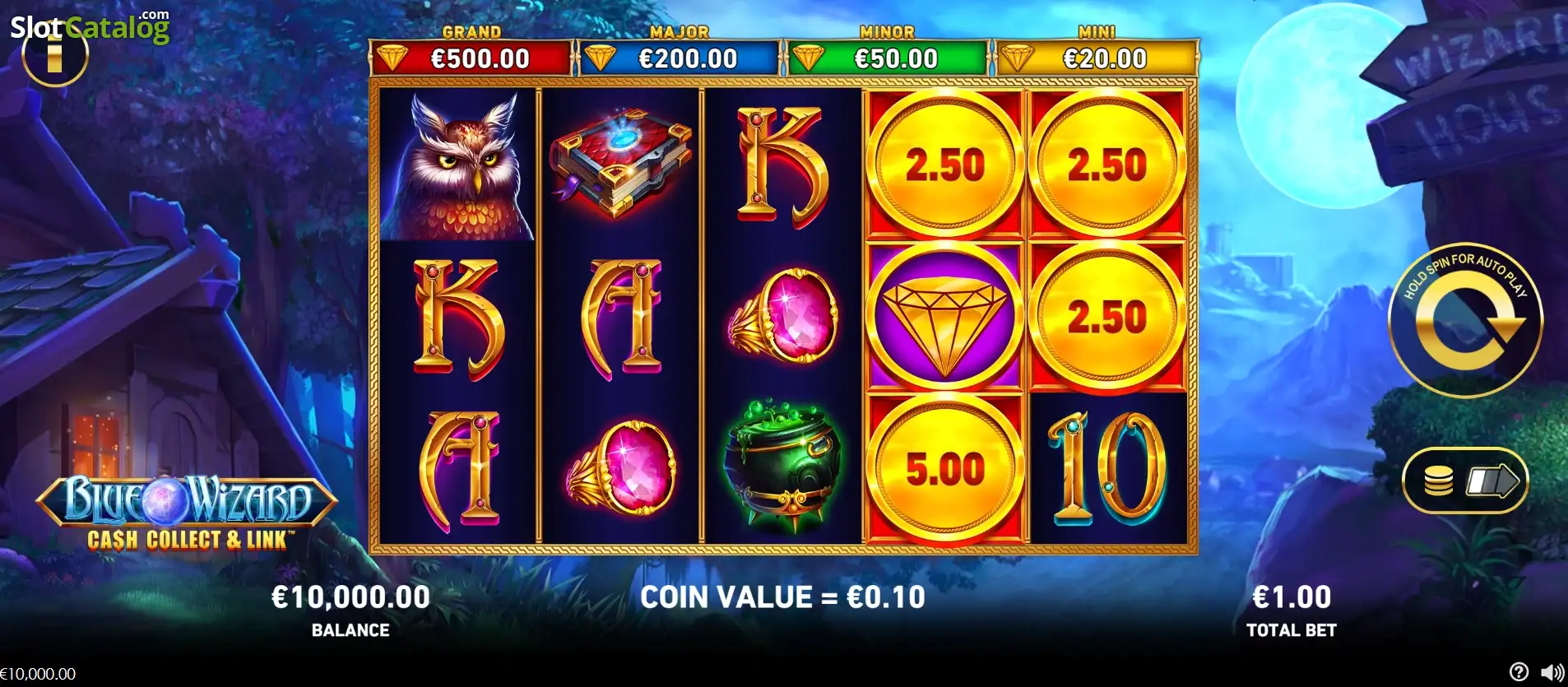
Task: Click the Grand €500.00 jackpot banner
Action: (471, 58)
